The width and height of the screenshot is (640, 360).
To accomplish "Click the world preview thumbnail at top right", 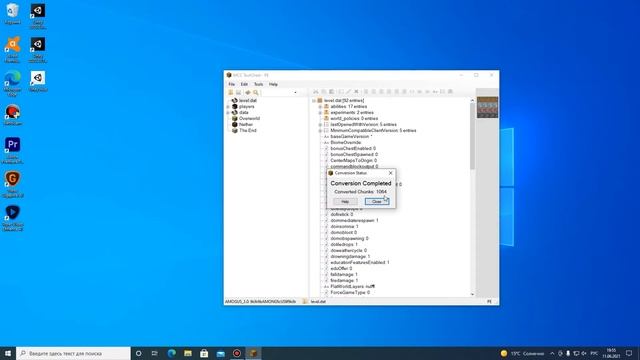I will 487,107.
